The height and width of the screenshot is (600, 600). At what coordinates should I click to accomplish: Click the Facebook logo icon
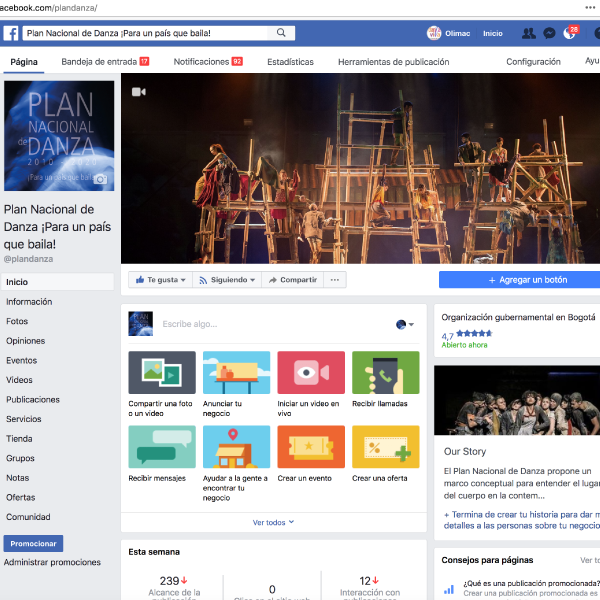(x=11, y=33)
